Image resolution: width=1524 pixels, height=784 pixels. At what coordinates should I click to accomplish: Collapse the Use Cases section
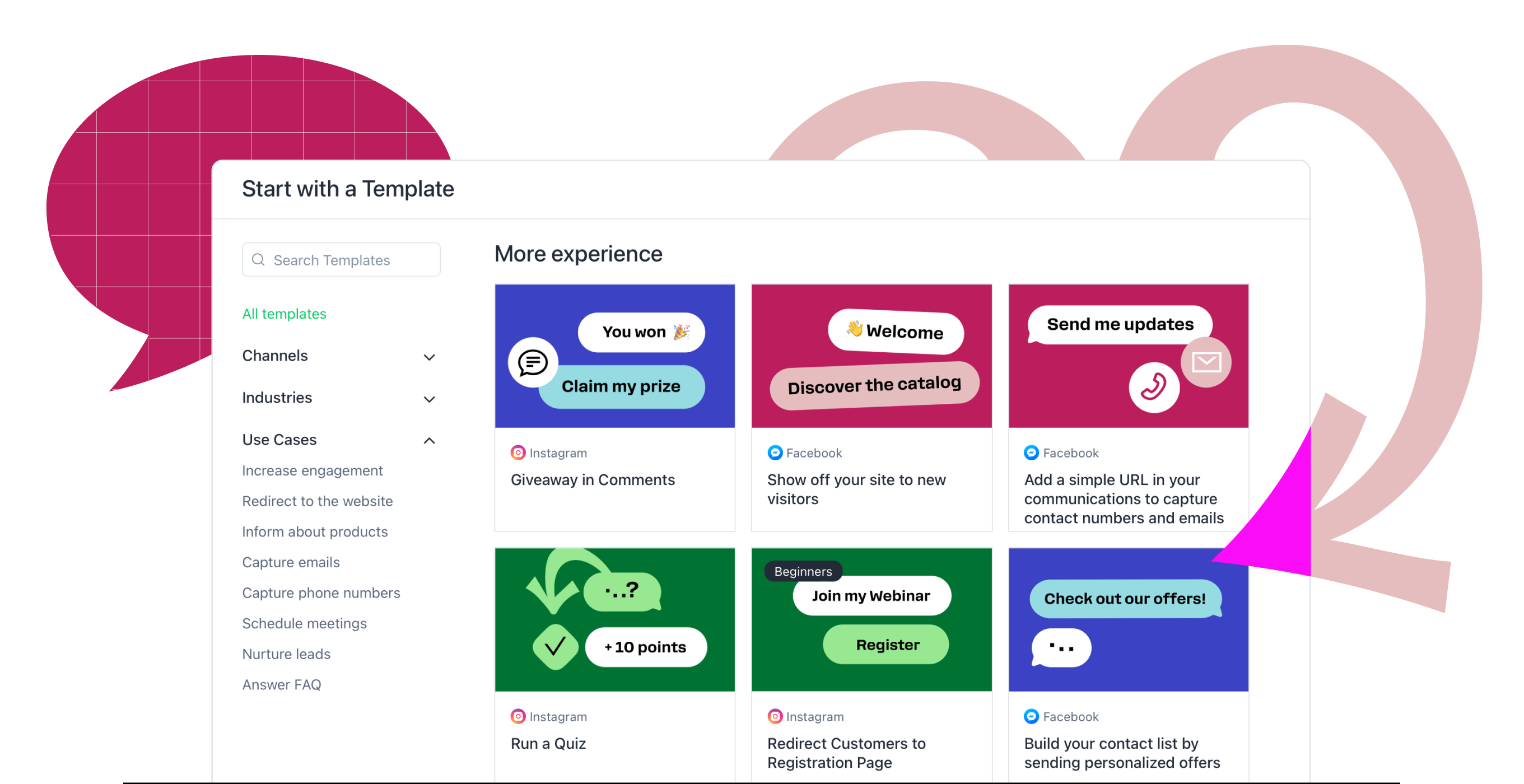coord(430,440)
